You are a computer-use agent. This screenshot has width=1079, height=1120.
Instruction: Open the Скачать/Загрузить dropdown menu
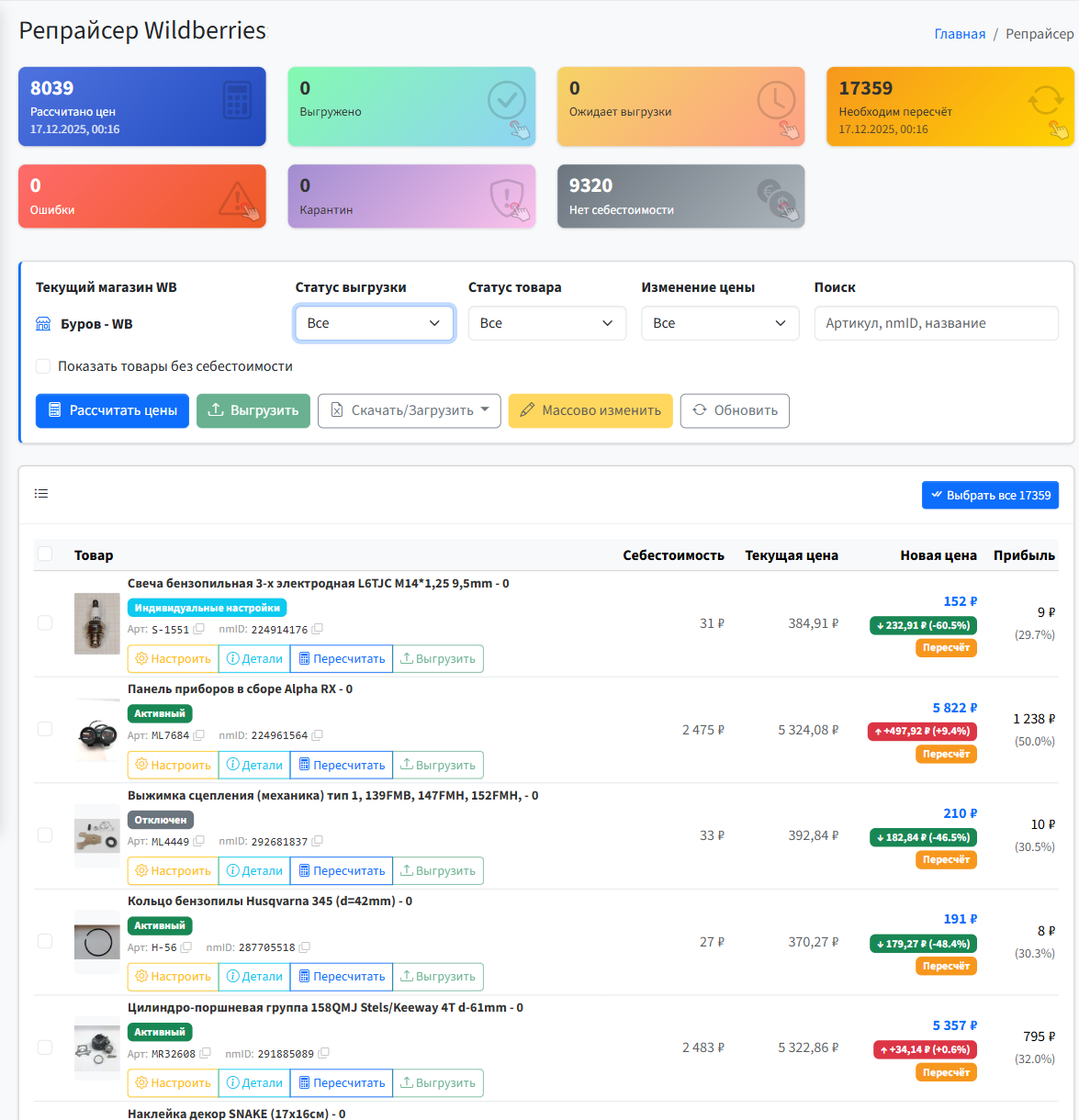click(410, 410)
